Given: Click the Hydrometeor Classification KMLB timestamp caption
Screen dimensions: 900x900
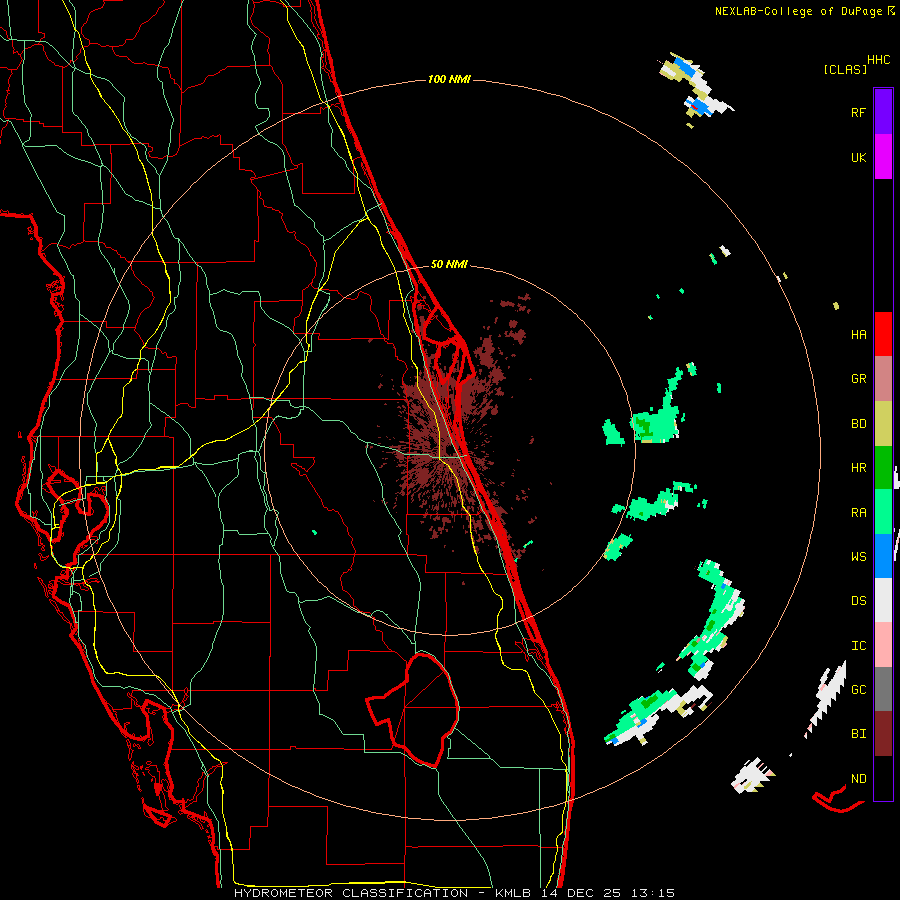Looking at the screenshot, I should [x=454, y=893].
